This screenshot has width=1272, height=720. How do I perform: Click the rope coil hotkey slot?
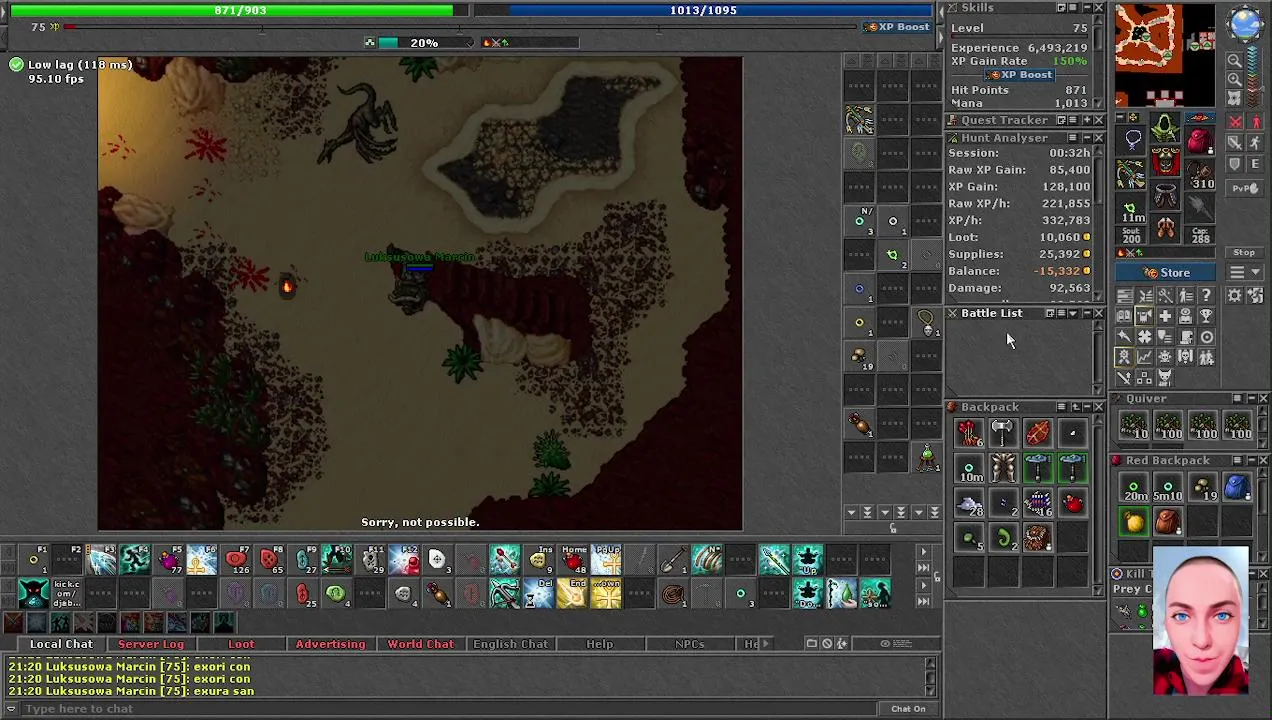(672, 594)
